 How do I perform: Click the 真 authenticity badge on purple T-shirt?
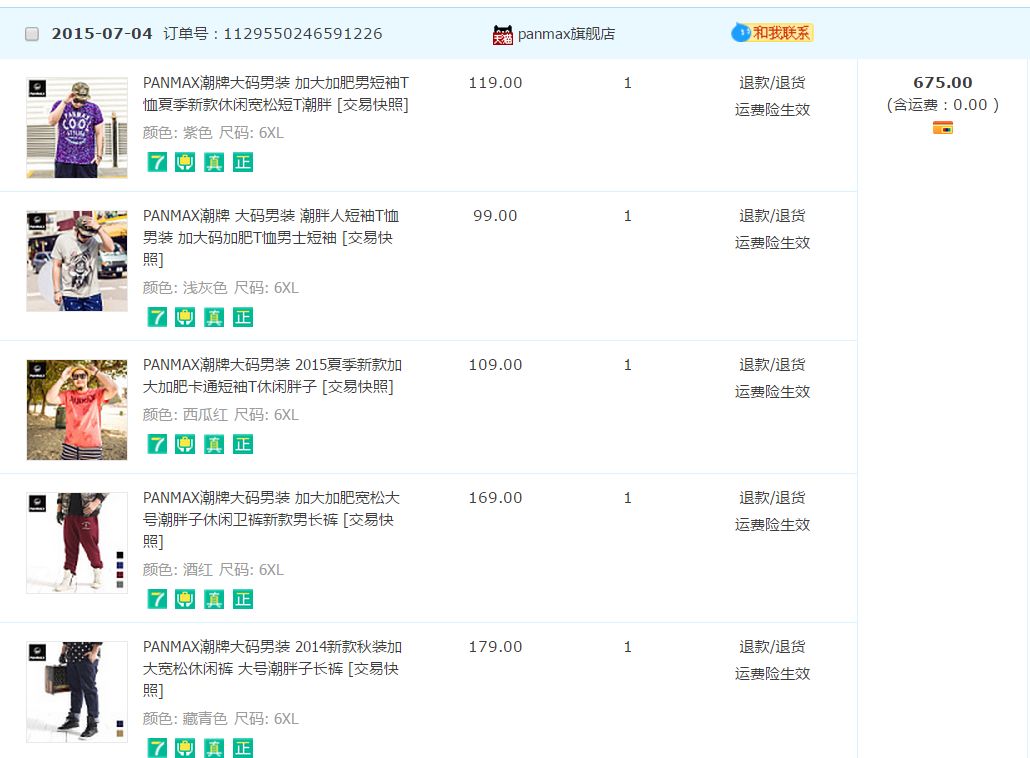click(x=214, y=162)
